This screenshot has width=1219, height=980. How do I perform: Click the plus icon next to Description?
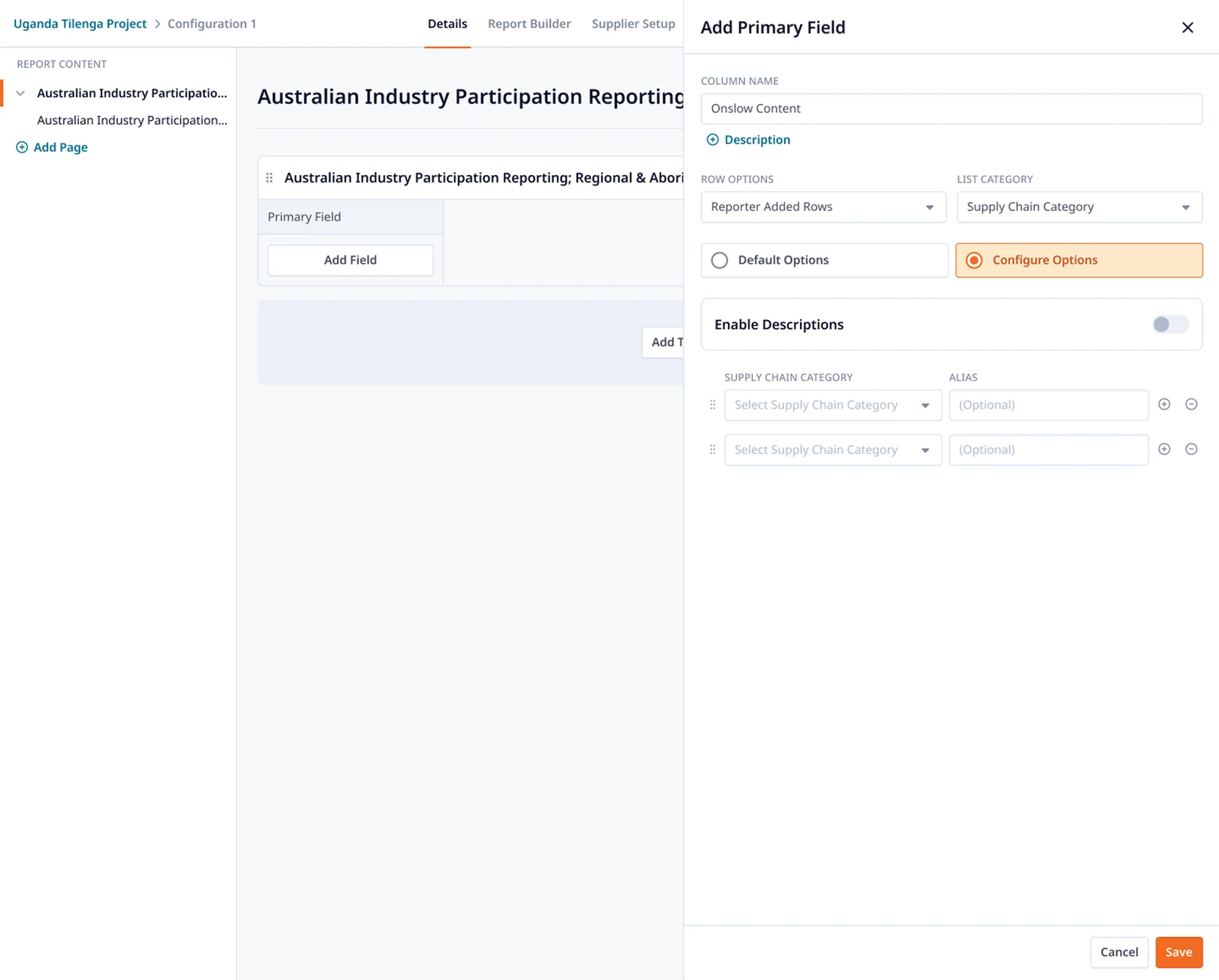[x=712, y=140]
